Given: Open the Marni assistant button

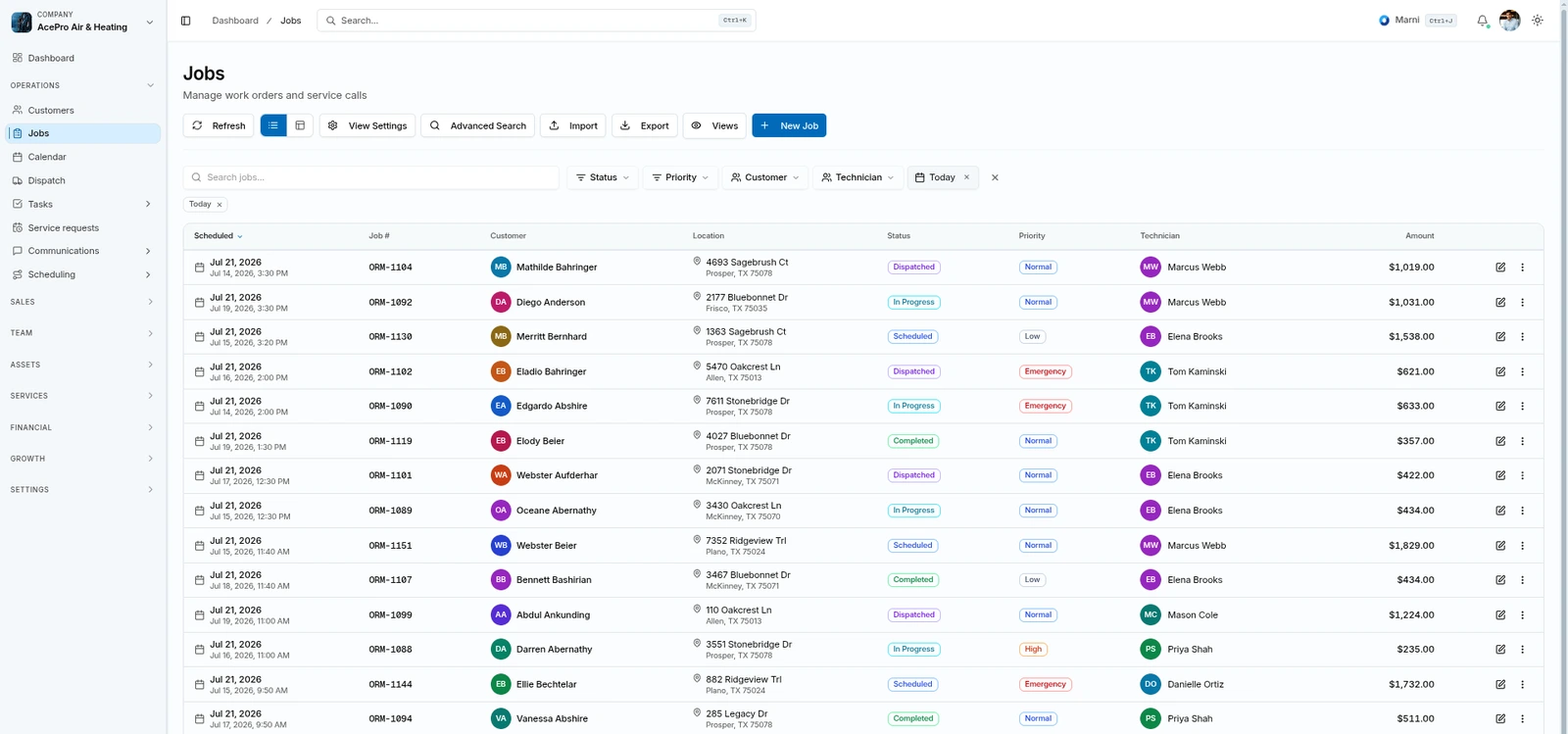Looking at the screenshot, I should [1416, 21].
